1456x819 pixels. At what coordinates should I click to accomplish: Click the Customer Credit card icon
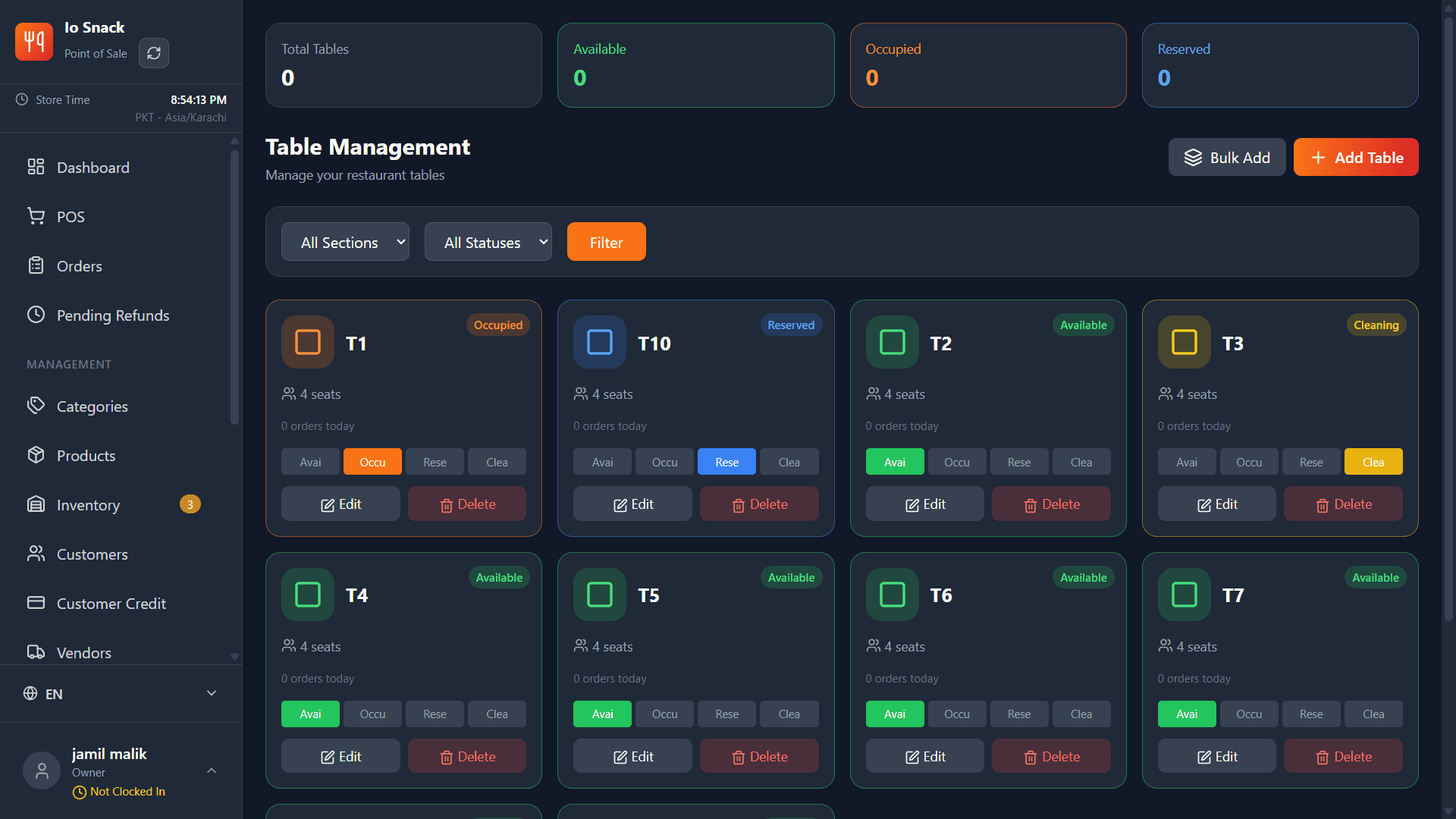point(36,603)
